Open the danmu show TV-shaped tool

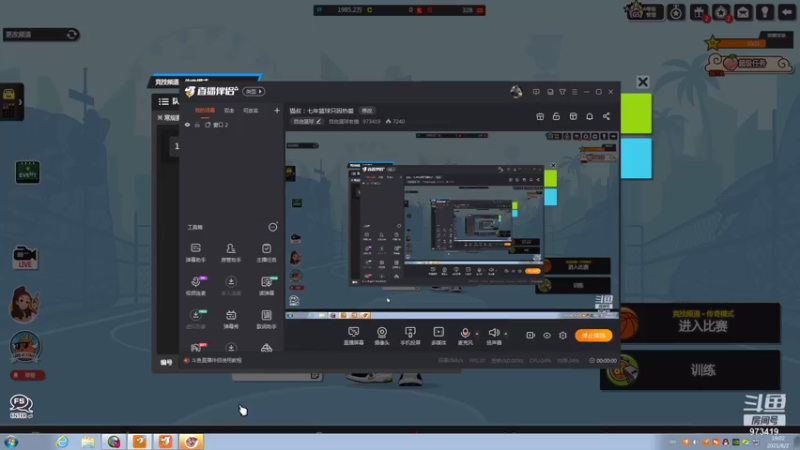(231, 319)
